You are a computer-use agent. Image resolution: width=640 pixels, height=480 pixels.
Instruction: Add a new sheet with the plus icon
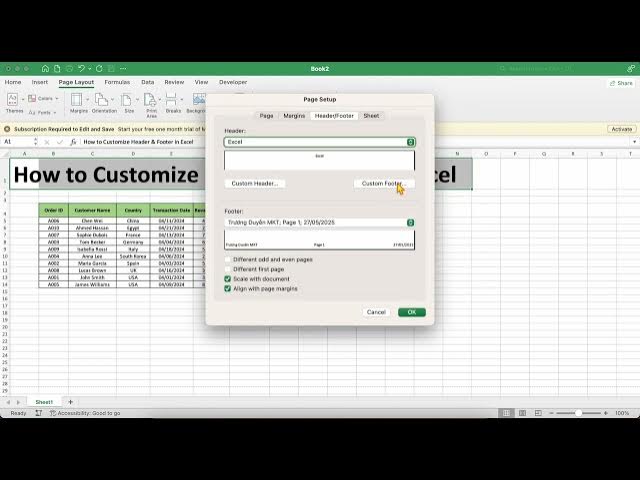pyautogui.click(x=70, y=402)
